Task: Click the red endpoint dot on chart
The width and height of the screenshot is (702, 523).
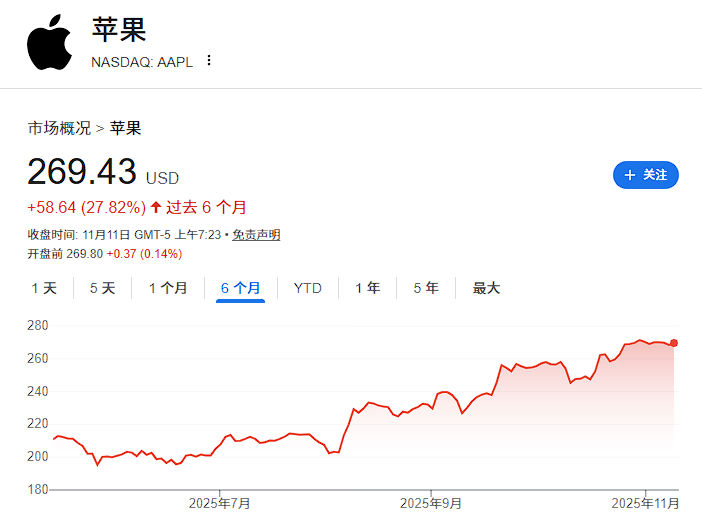Action: (674, 343)
